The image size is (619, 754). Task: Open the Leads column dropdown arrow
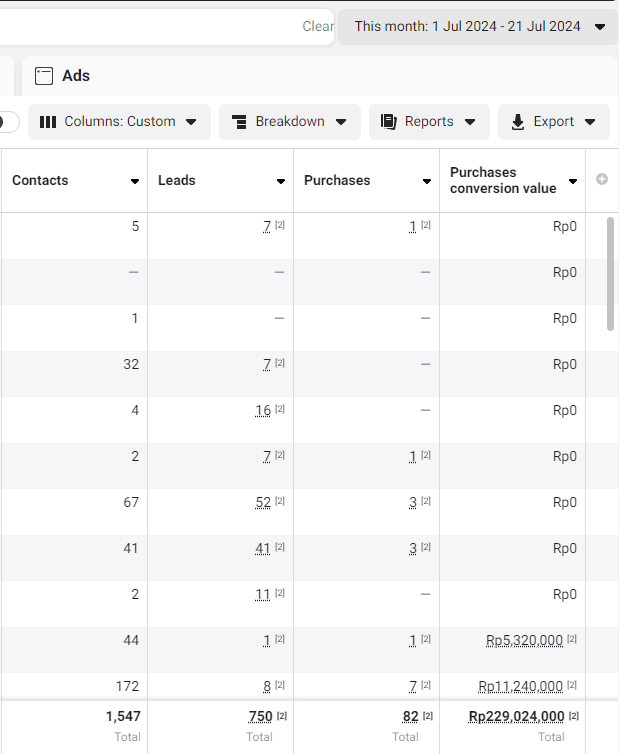[281, 181]
